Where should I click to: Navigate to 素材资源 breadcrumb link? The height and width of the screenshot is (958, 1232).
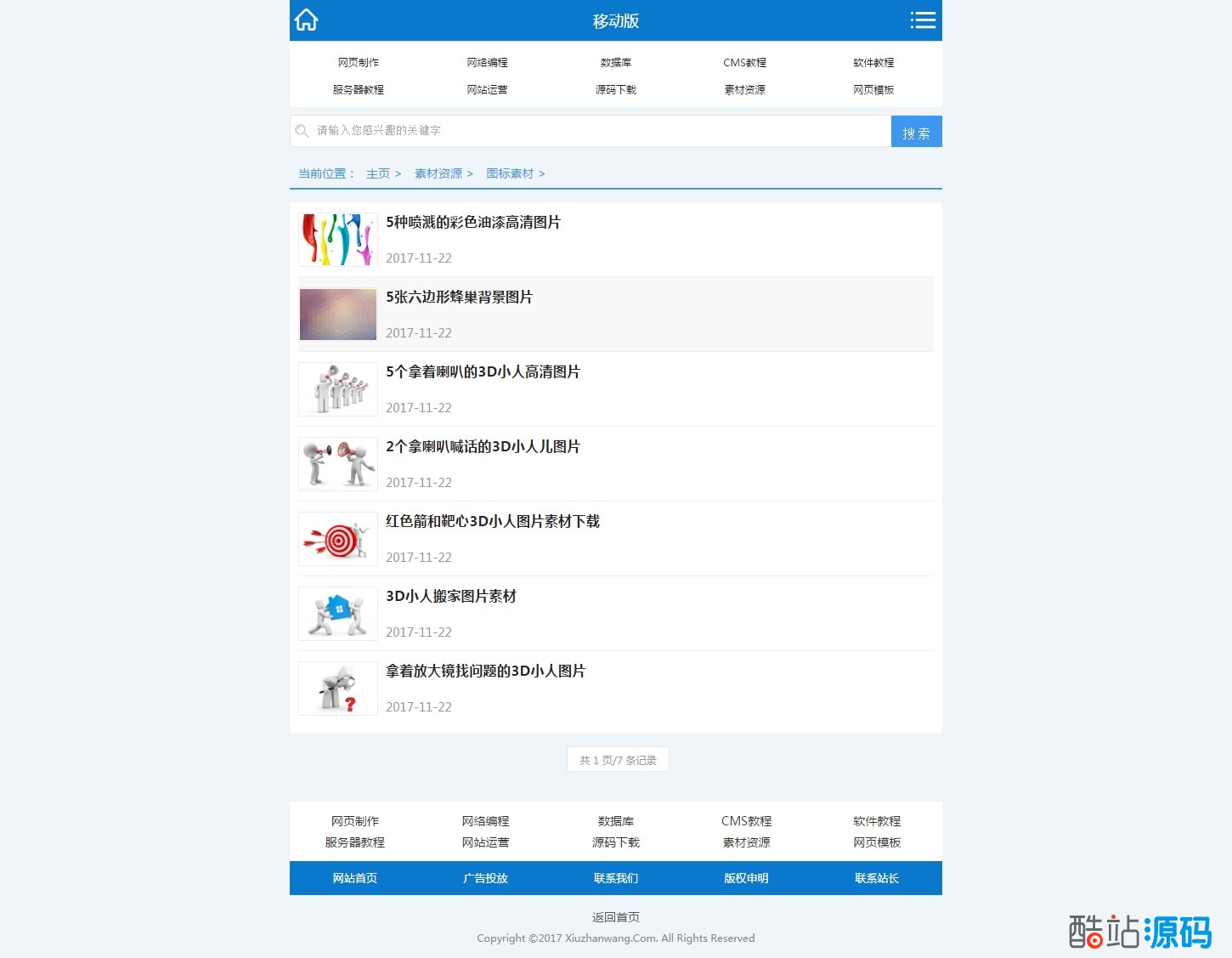(x=438, y=173)
